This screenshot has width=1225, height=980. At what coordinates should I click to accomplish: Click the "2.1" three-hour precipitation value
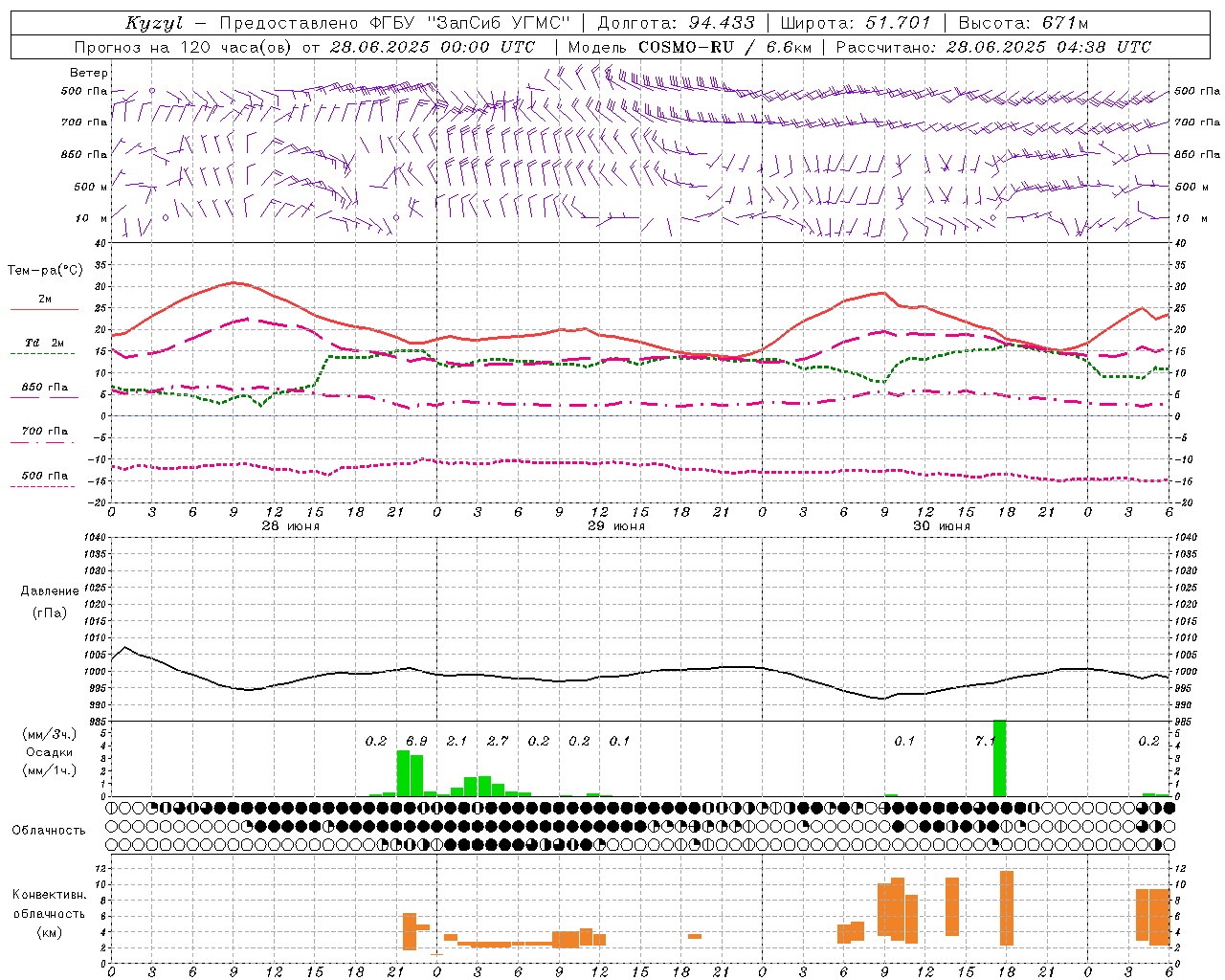point(457,742)
